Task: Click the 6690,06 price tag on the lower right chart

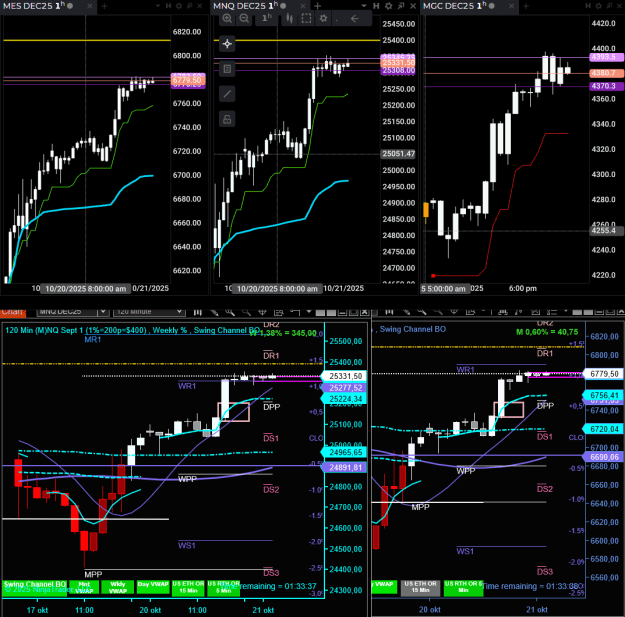Action: [604, 457]
